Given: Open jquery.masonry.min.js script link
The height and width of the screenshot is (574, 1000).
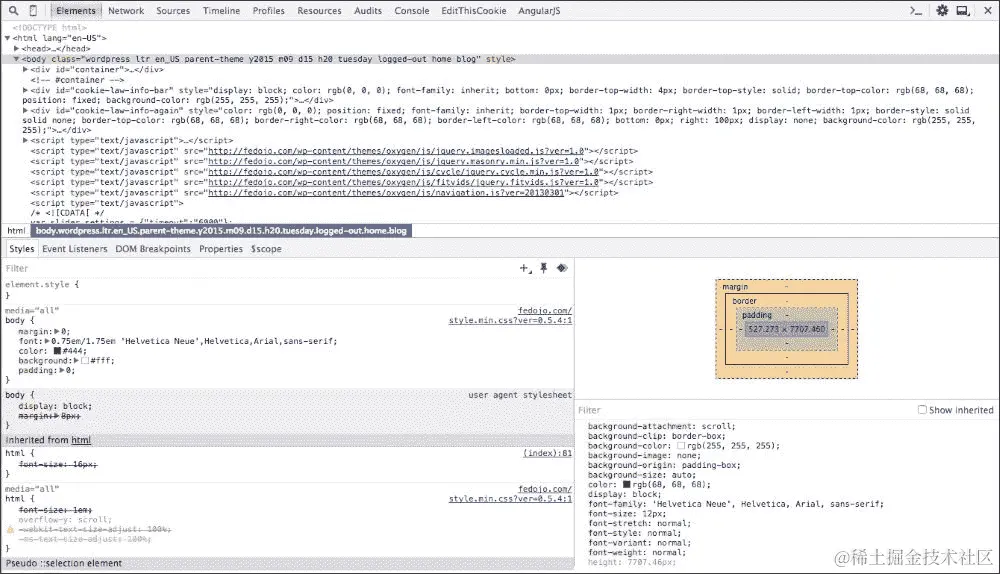Looking at the screenshot, I should pos(393,161).
